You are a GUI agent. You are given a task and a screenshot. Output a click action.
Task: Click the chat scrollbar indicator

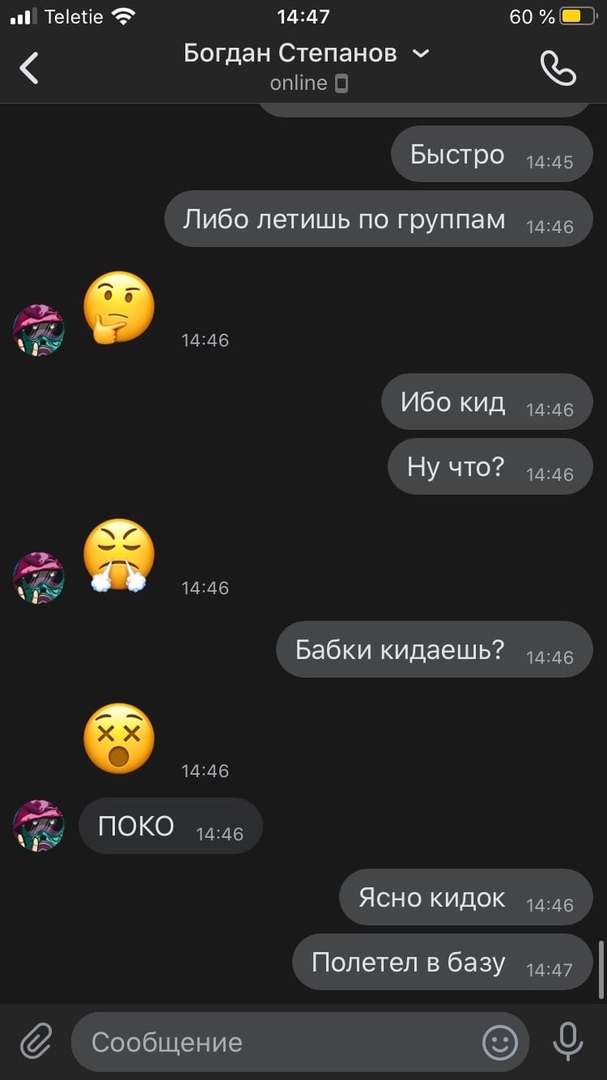[601, 970]
